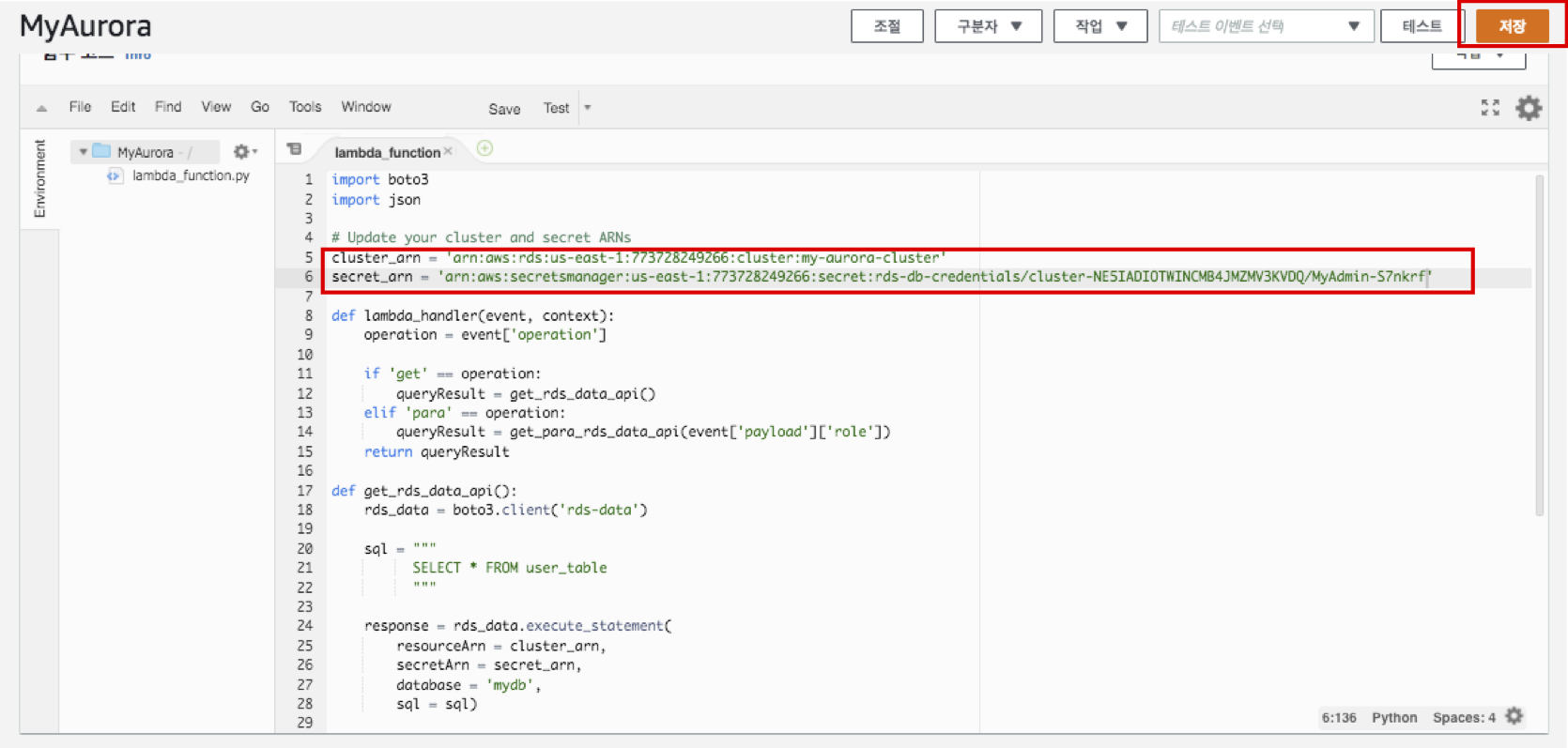Image resolution: width=1568 pixels, height=748 pixels.
Task: Click the editor vertical scrollbar
Action: (1539, 345)
